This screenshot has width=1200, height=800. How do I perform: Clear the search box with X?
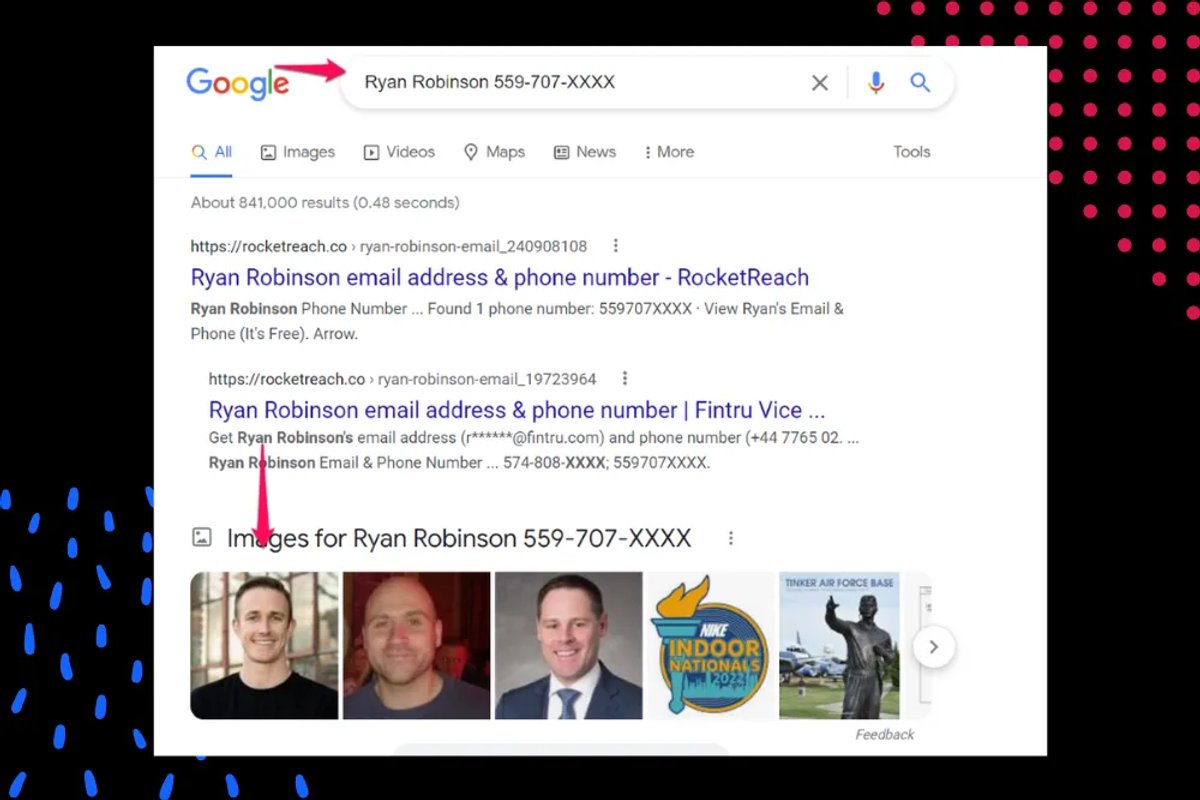tap(820, 83)
